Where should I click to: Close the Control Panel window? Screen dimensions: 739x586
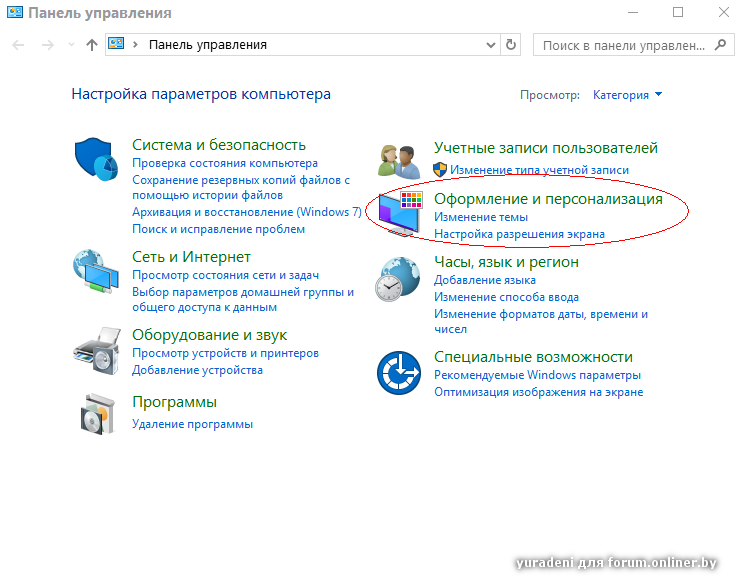click(x=724, y=12)
